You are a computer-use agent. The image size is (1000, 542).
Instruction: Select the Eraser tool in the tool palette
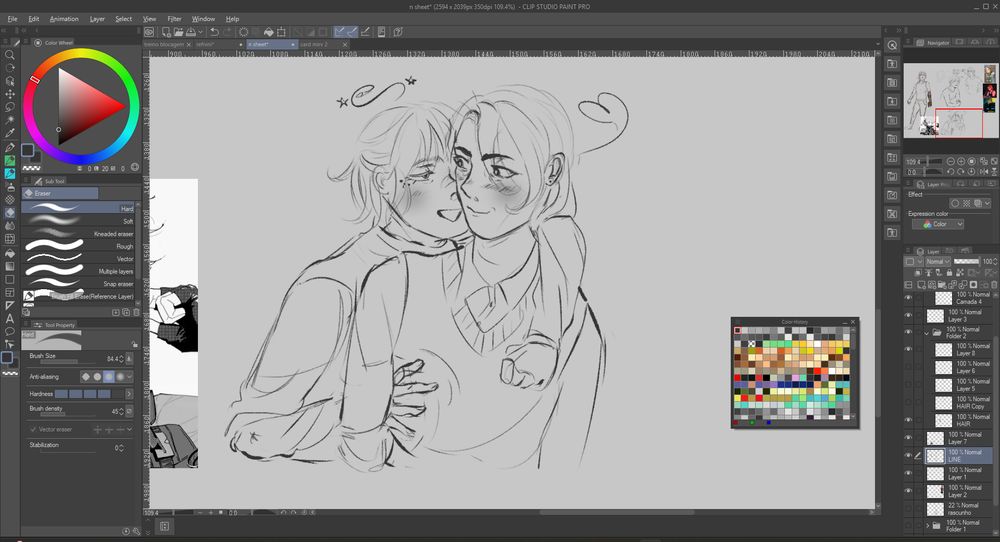[x=10, y=212]
